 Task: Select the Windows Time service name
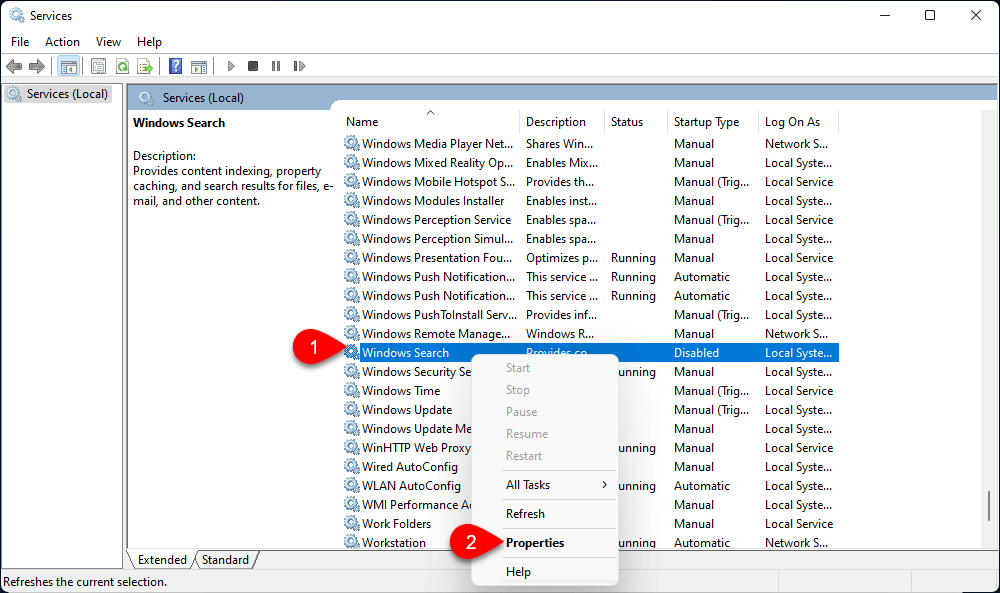coord(401,391)
